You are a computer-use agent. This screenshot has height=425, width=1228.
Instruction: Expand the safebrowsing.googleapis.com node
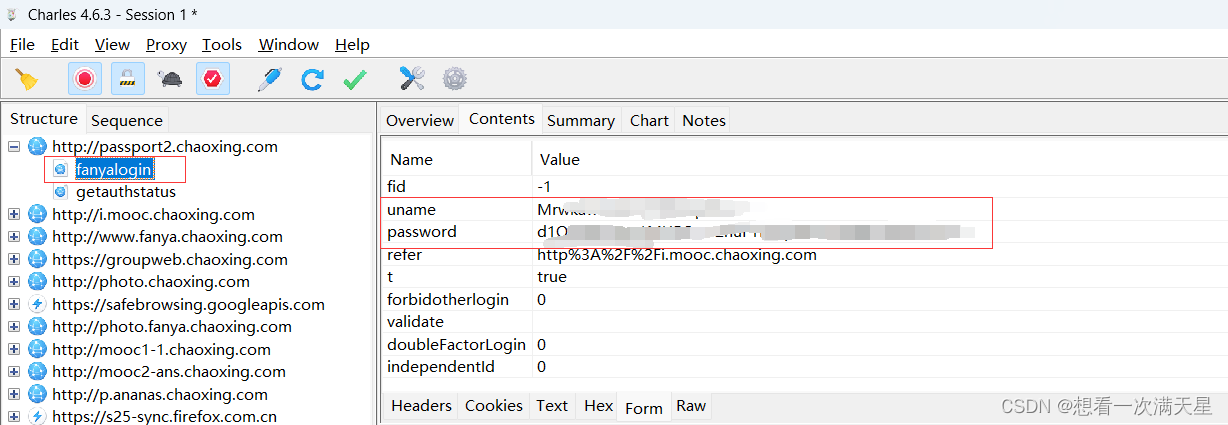point(14,304)
